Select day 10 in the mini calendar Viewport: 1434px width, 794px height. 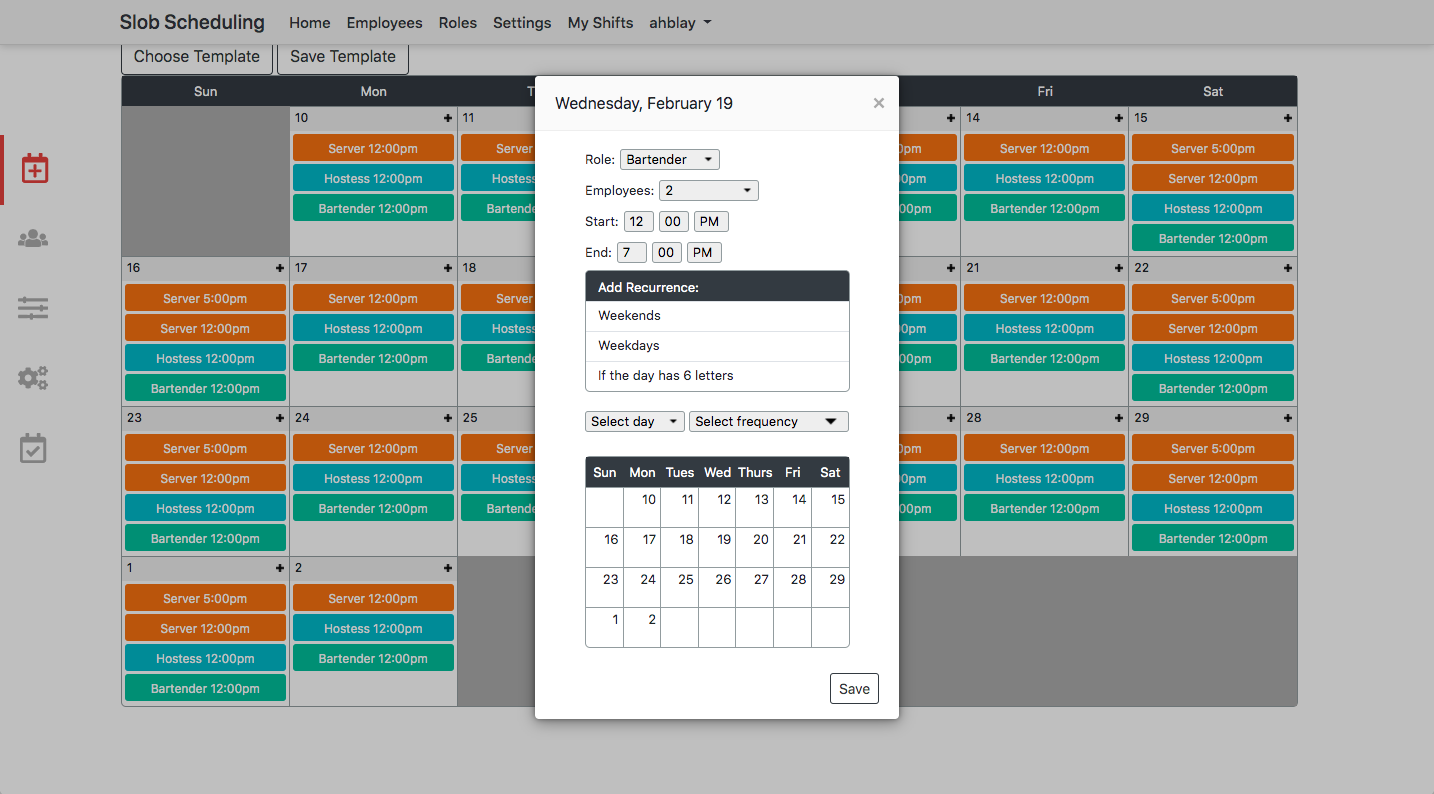(642, 508)
